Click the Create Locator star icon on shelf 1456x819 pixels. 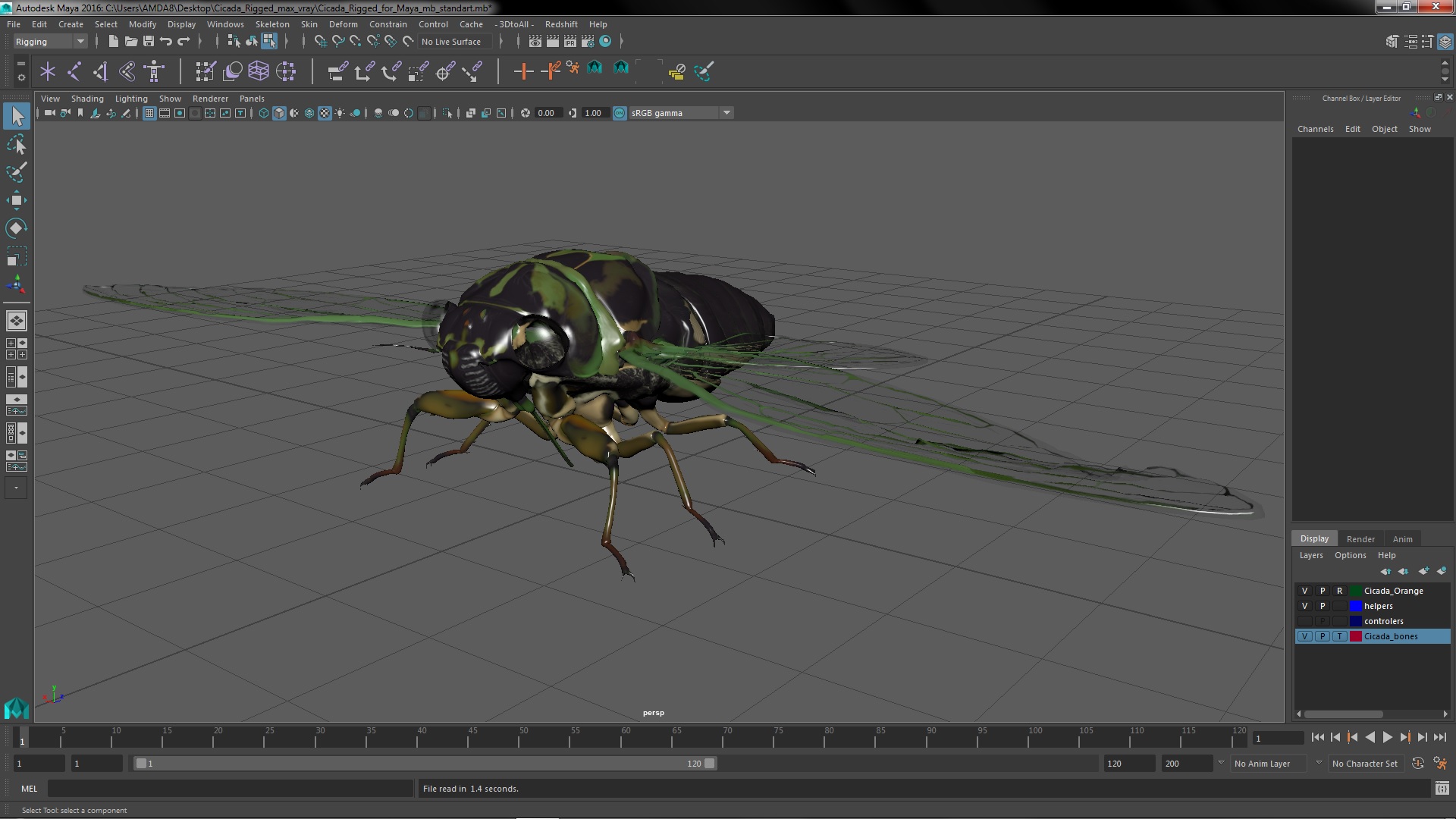(48, 72)
